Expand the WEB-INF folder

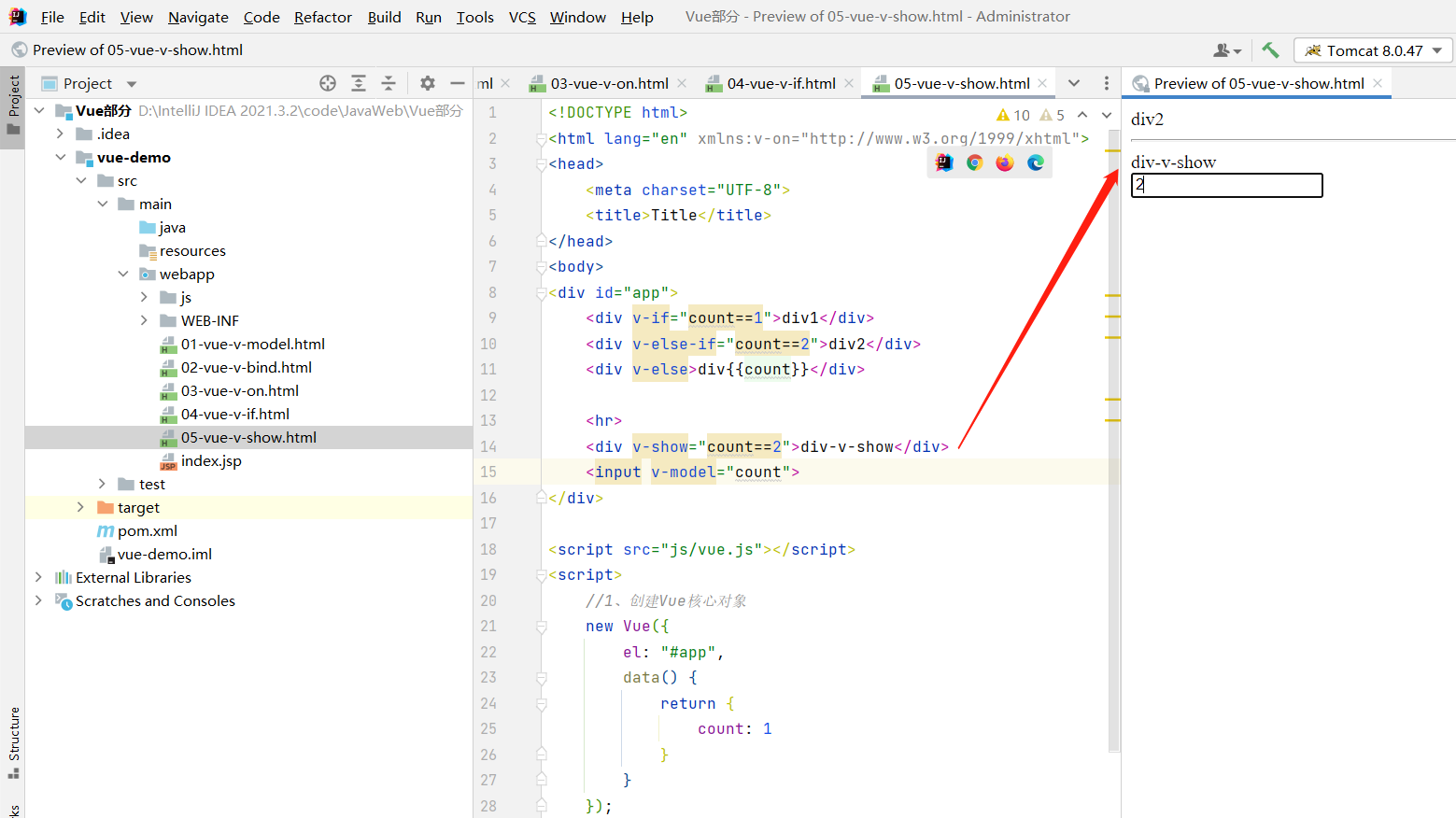144,320
